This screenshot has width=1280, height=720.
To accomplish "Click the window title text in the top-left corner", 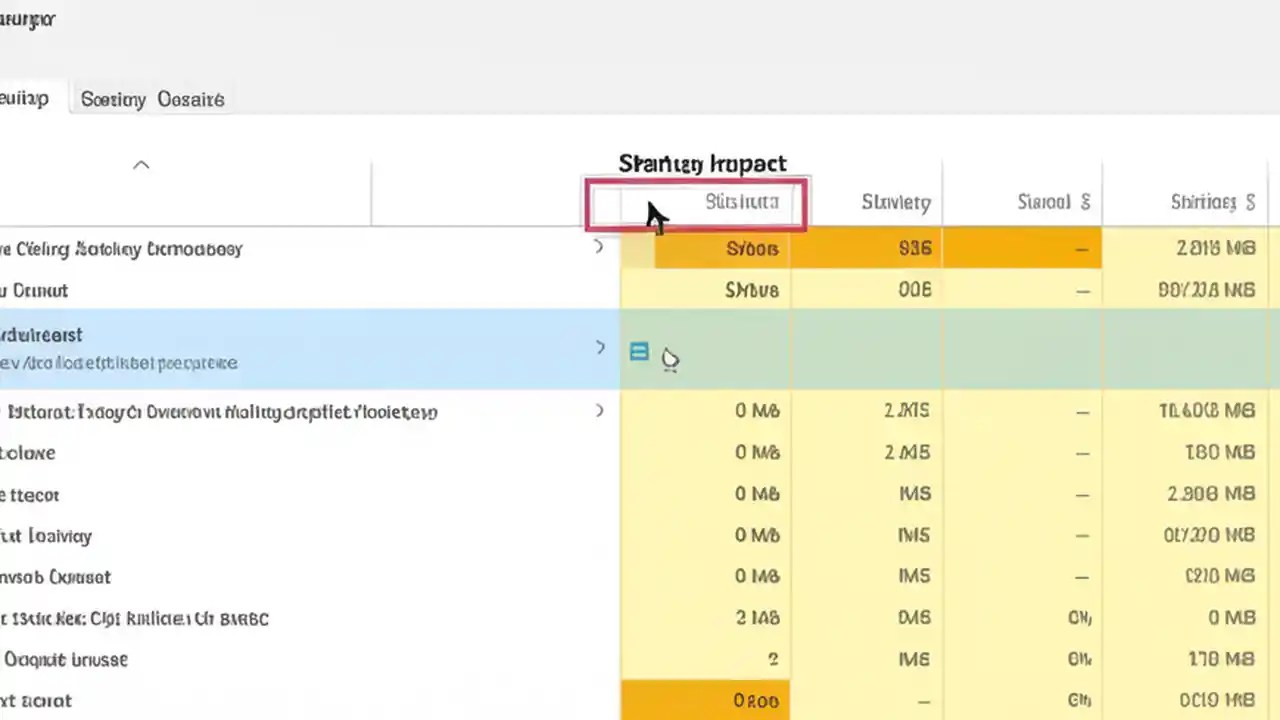I will point(28,18).
